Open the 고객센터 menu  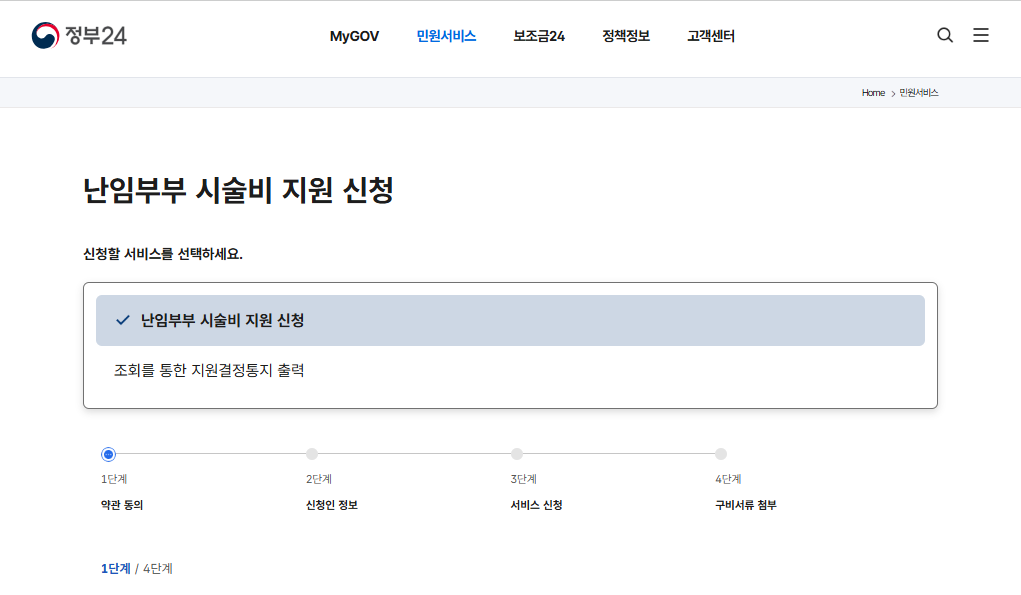[711, 36]
